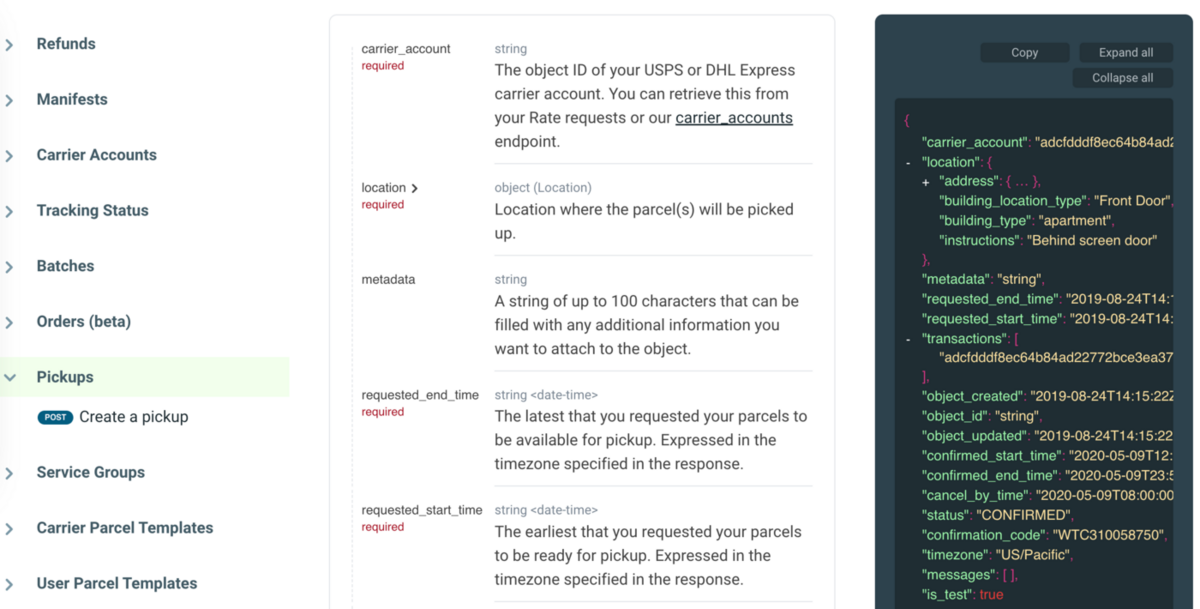
Task: Open the Orders (beta) sidebar item
Action: click(x=84, y=321)
